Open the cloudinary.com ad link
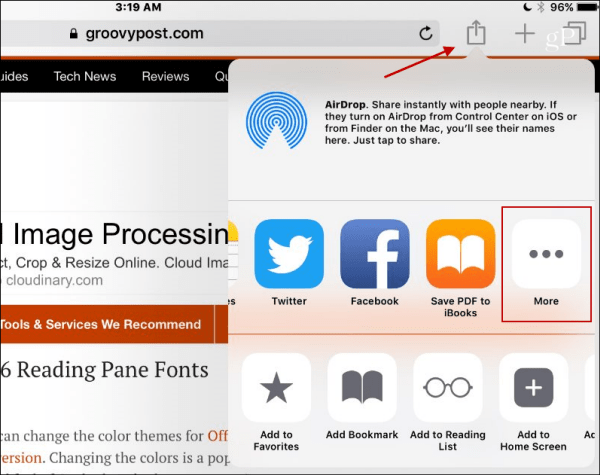The image size is (600, 475). 54,280
